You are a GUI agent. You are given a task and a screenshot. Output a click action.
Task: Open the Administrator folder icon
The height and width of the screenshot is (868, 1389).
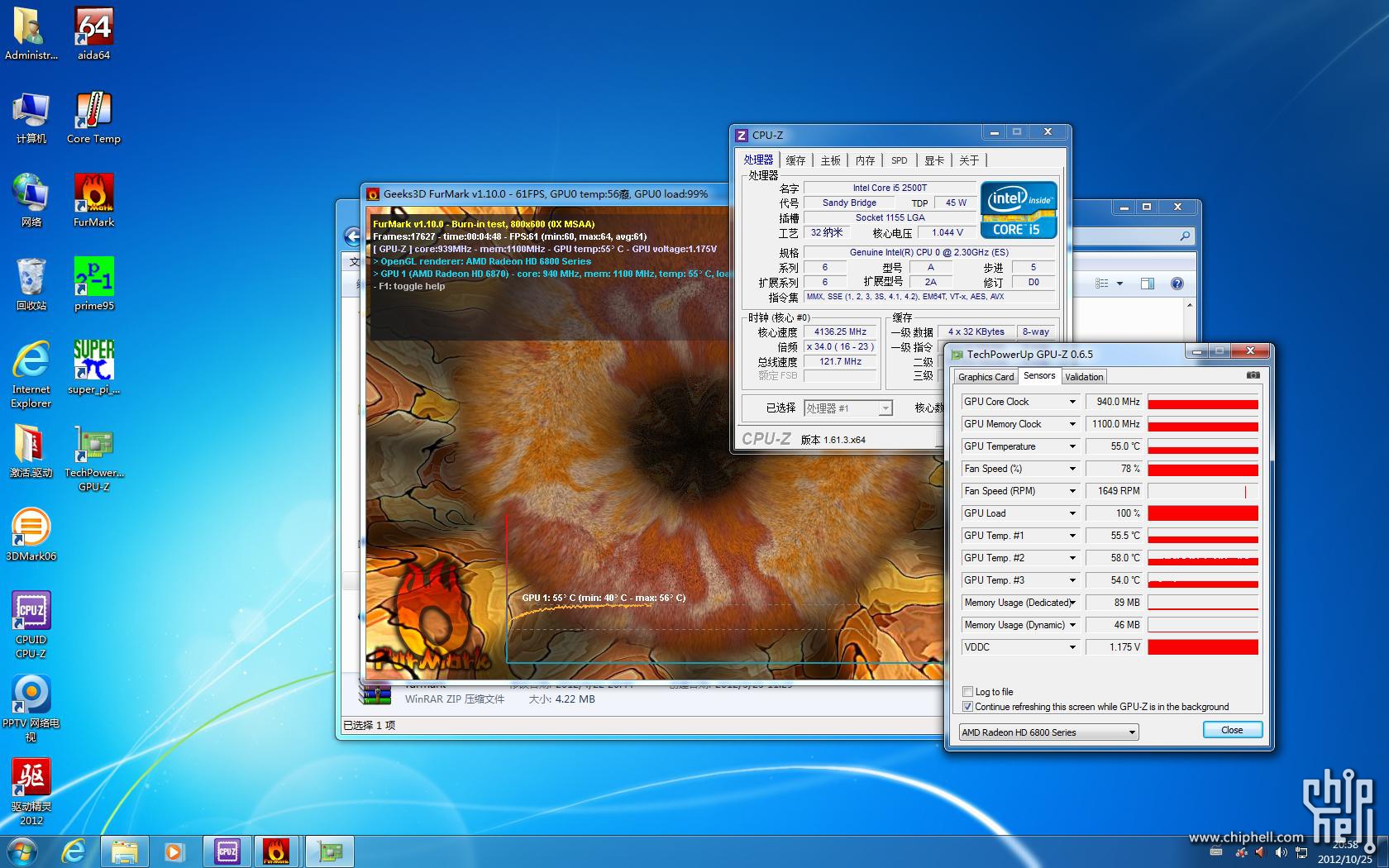coord(31,33)
